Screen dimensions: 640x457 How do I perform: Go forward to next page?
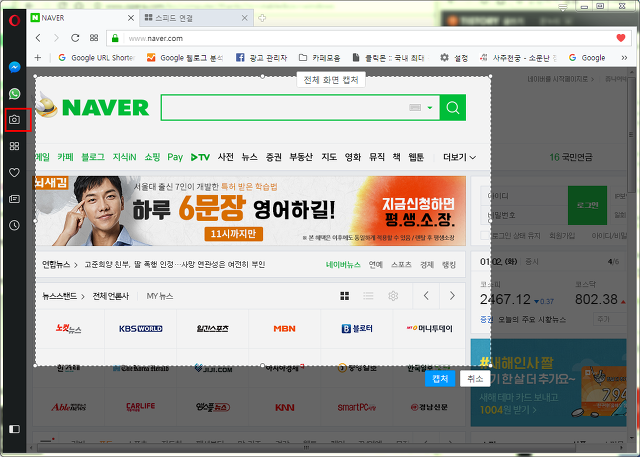(x=56, y=38)
